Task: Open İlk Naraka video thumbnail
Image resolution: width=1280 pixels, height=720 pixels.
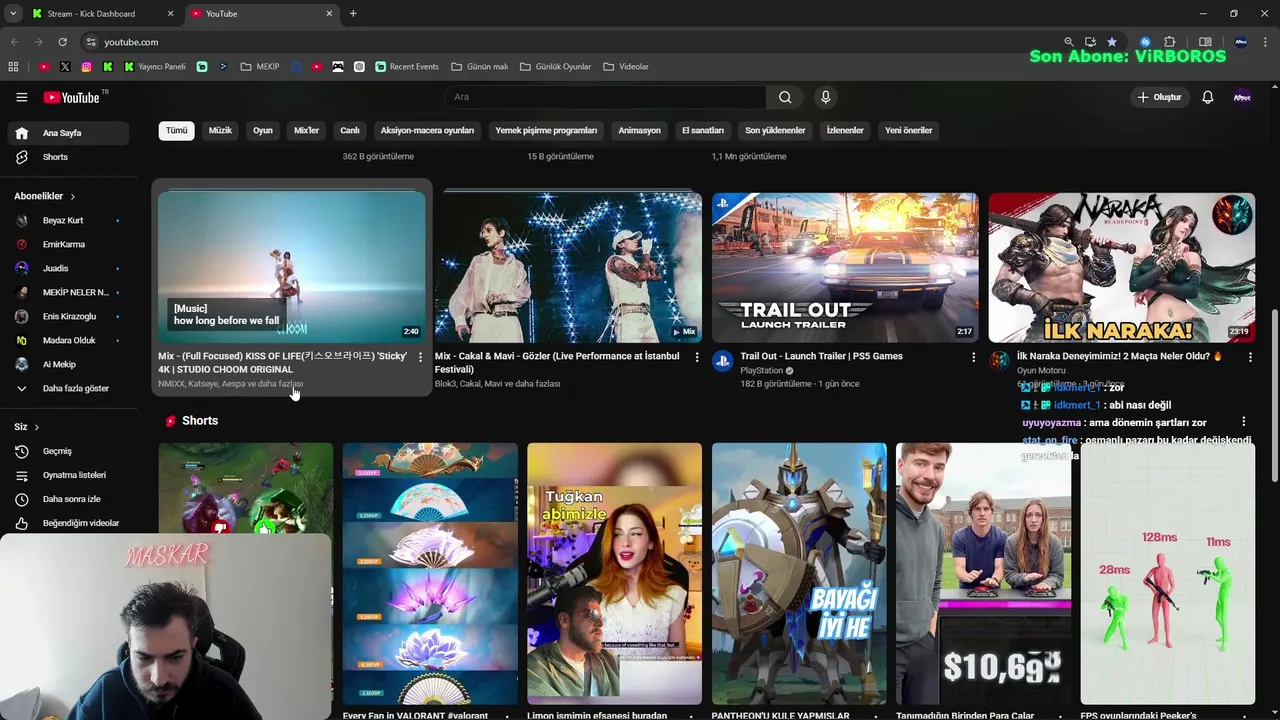Action: point(1122,267)
